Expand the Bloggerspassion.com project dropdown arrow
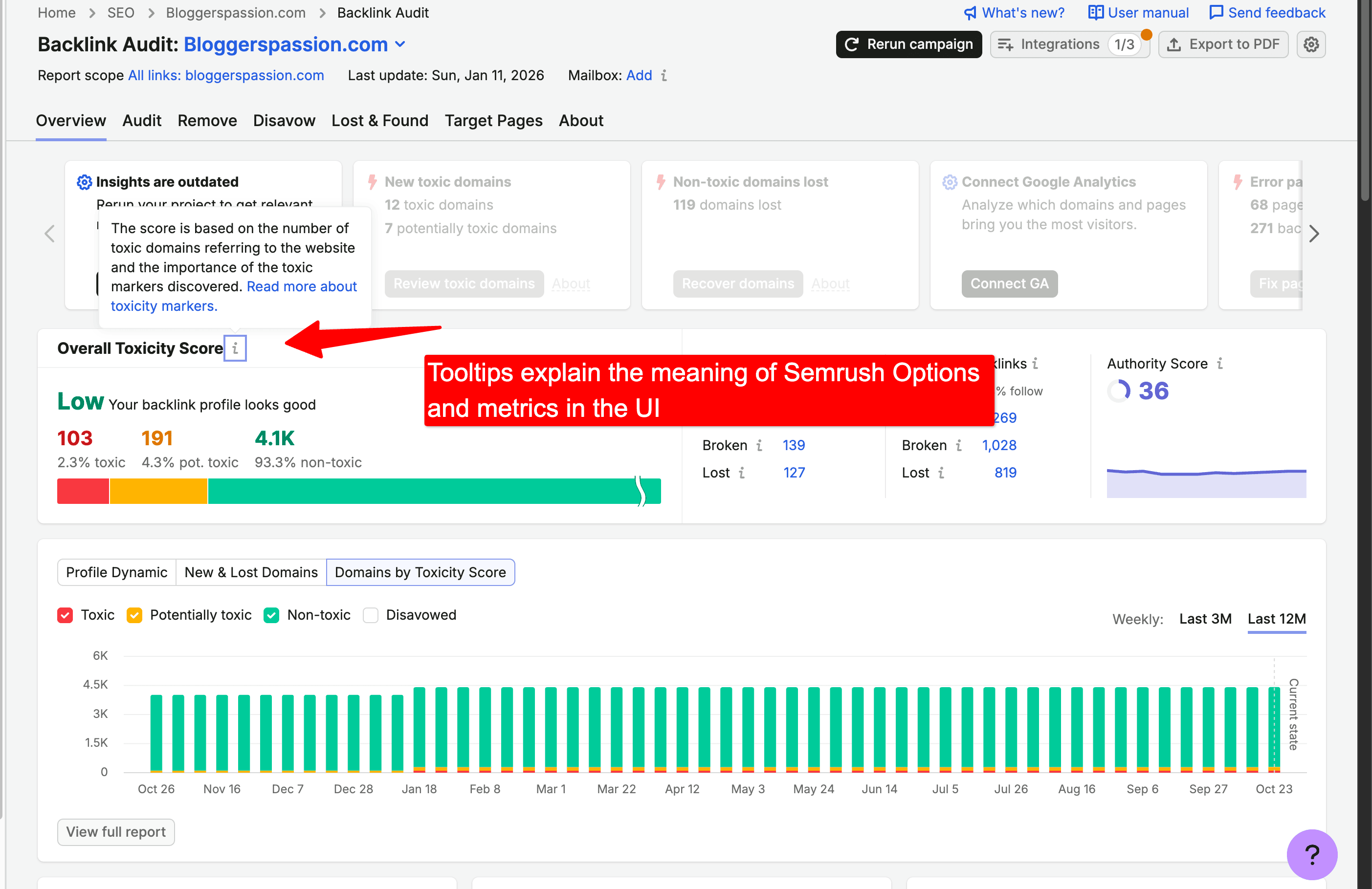 (x=400, y=44)
